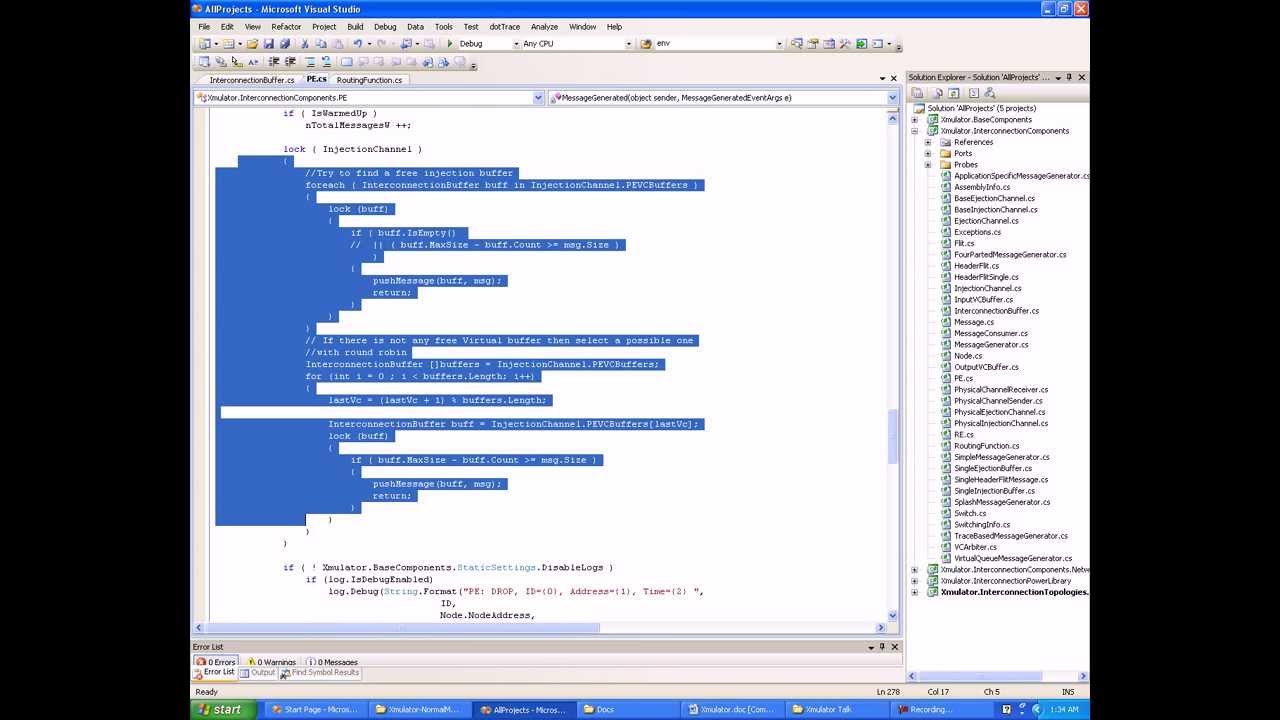Open the Debug configuration dropdown

[516, 44]
